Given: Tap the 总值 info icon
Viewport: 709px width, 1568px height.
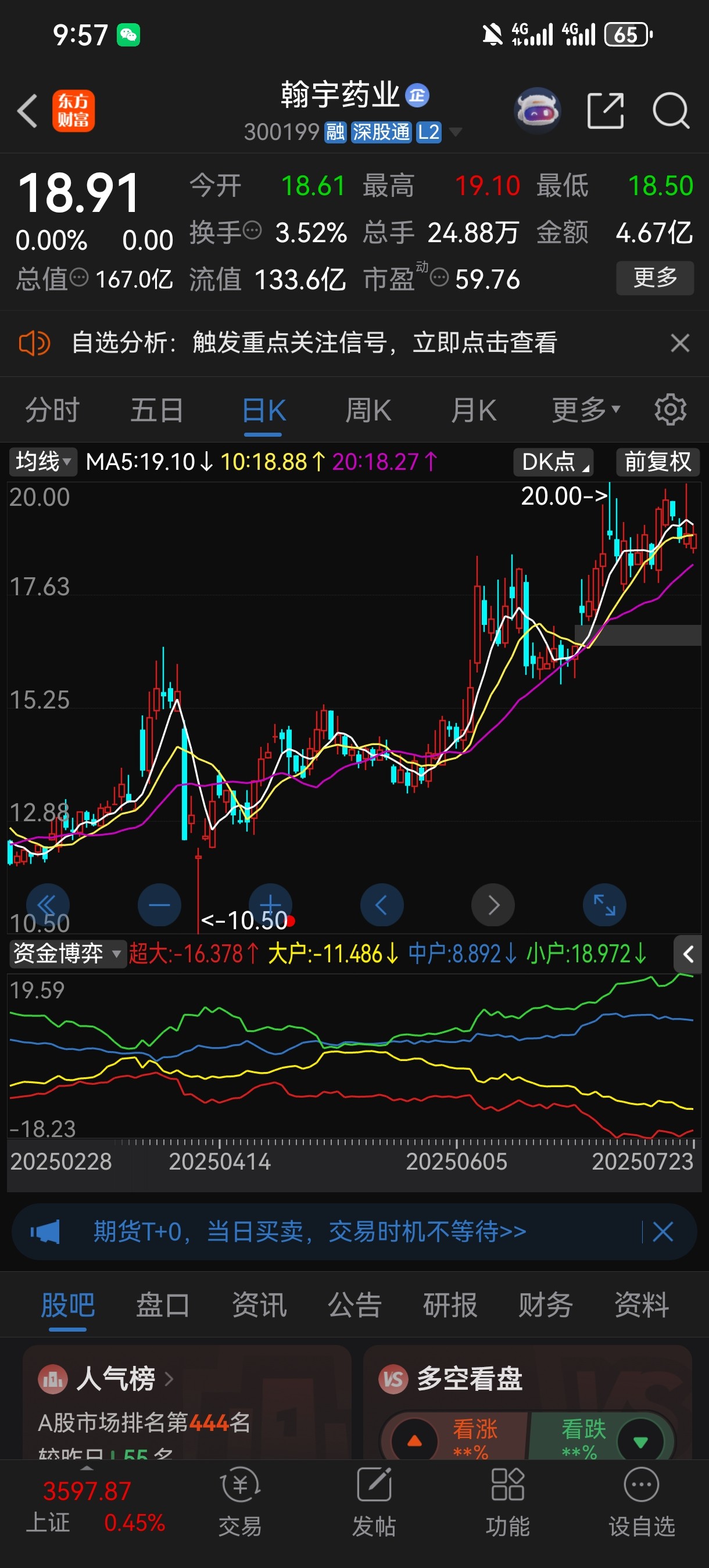Looking at the screenshot, I should pos(79,278).
